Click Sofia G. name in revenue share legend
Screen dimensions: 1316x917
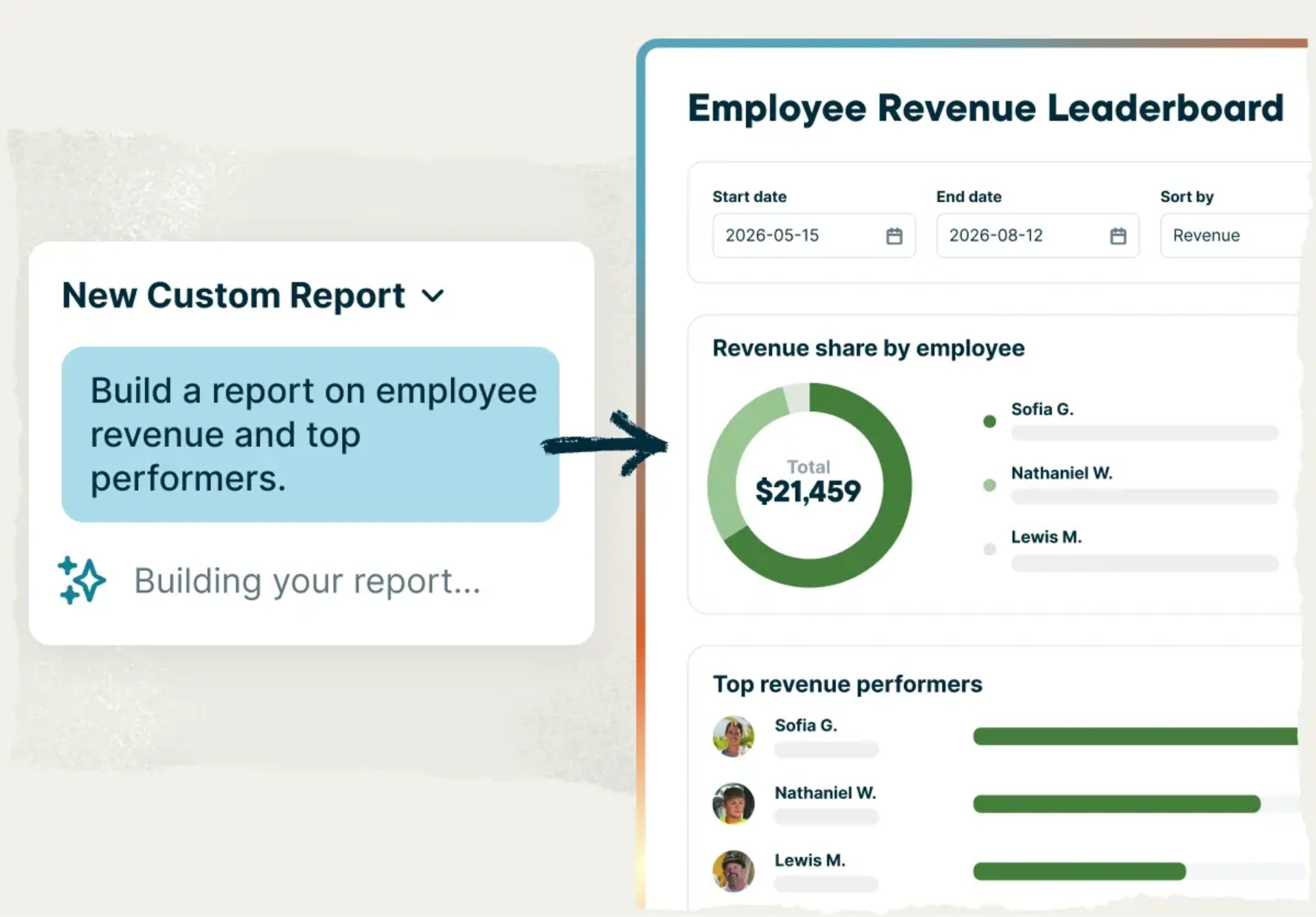pos(1042,409)
